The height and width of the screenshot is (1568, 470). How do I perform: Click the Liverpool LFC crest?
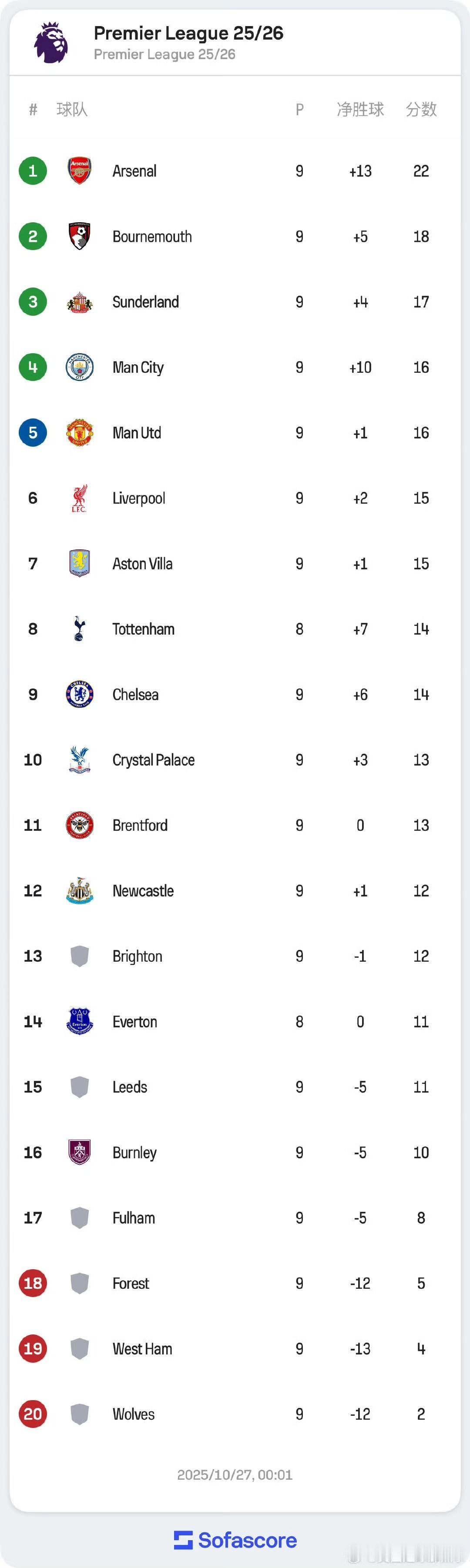79,498
